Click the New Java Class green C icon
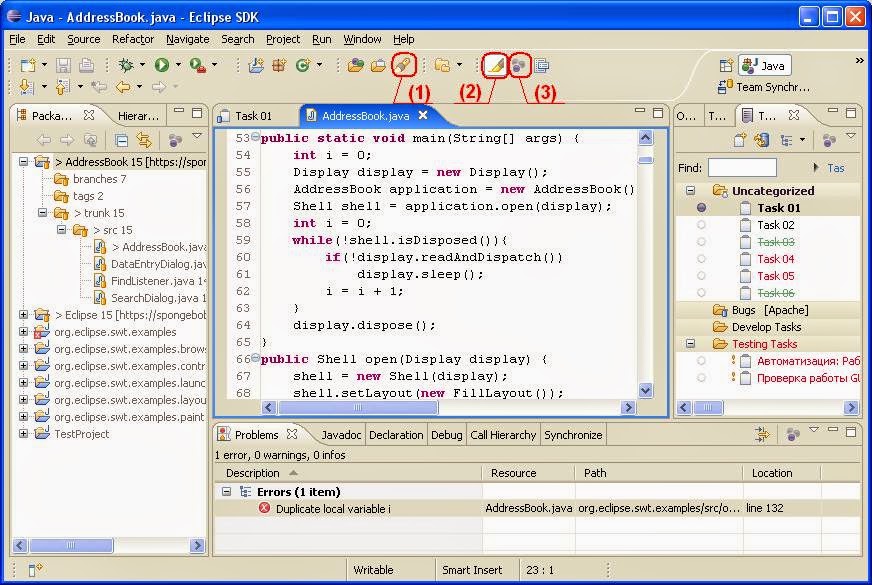This screenshot has height=585, width=872. [302, 66]
